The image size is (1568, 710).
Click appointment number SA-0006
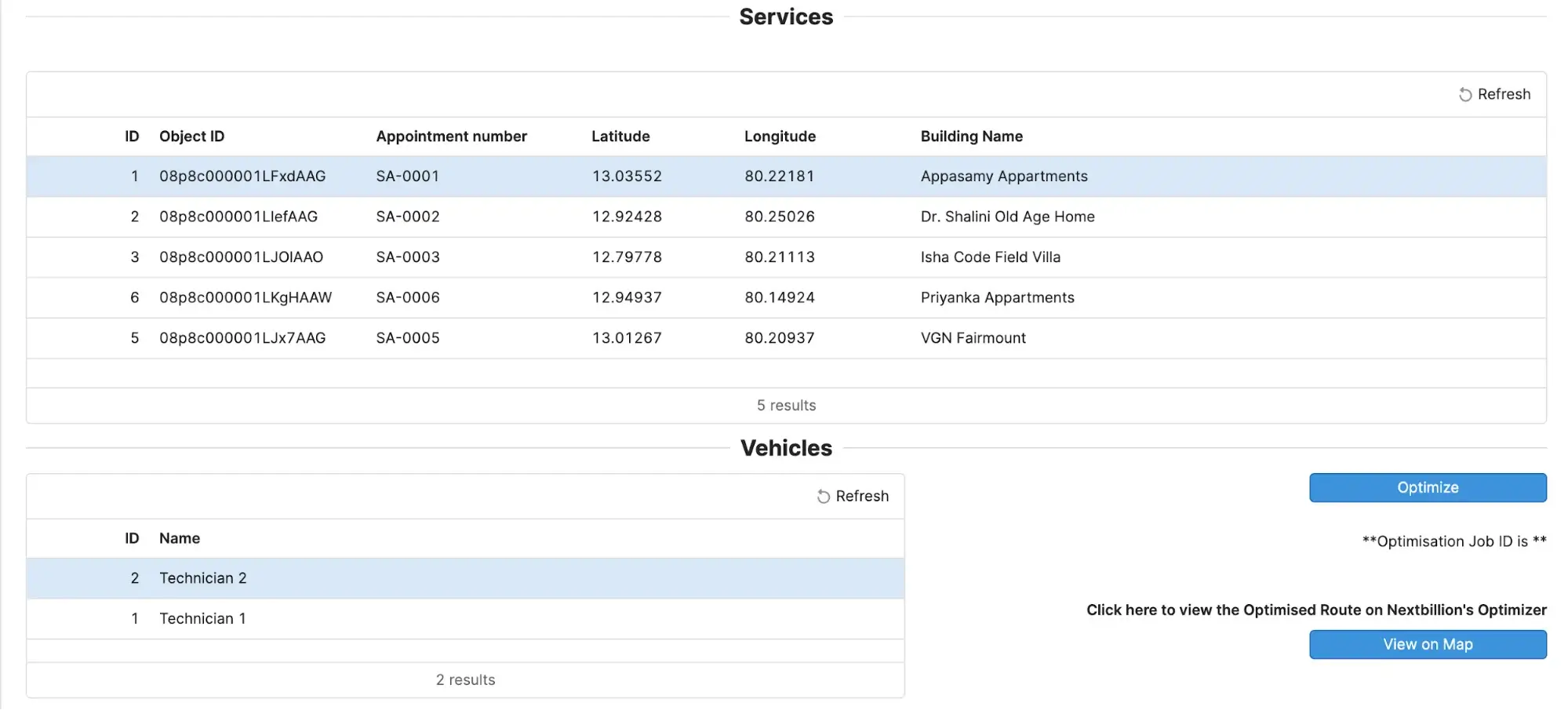[x=408, y=297]
